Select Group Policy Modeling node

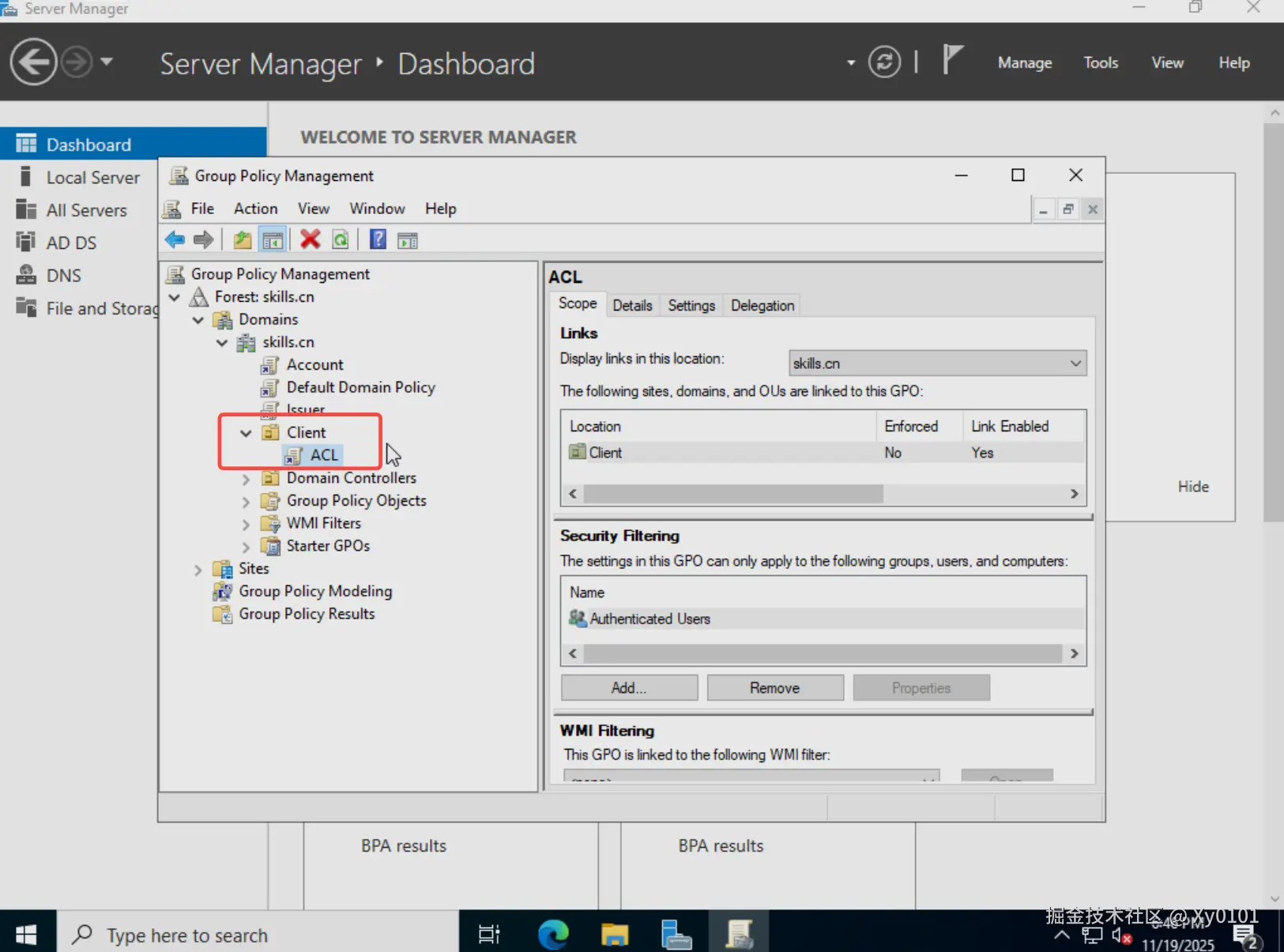click(x=314, y=591)
